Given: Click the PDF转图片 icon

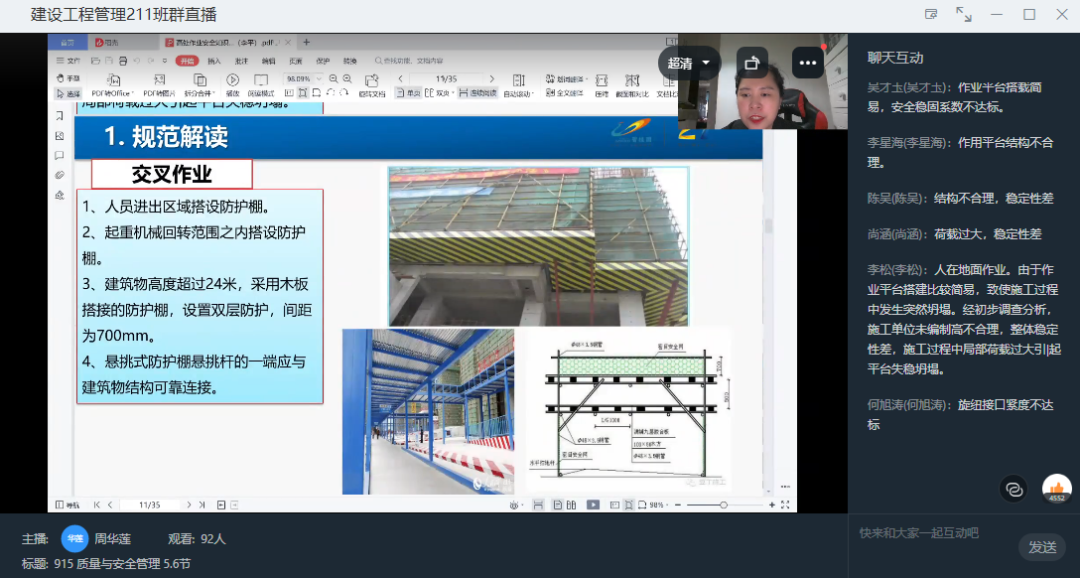Looking at the screenshot, I should pyautogui.click(x=159, y=80).
